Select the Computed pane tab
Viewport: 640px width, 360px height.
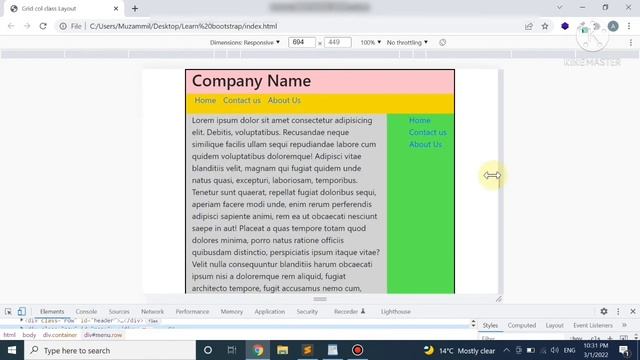click(522, 325)
